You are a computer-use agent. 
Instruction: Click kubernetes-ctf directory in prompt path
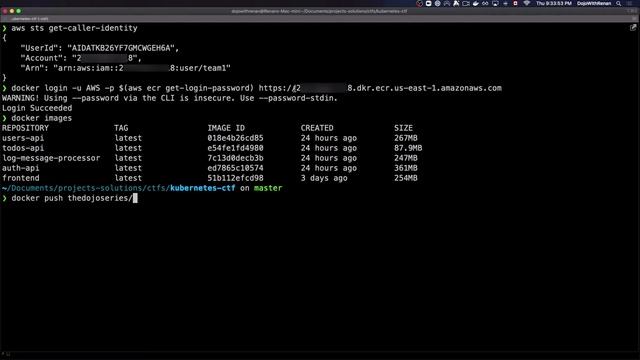[202, 188]
